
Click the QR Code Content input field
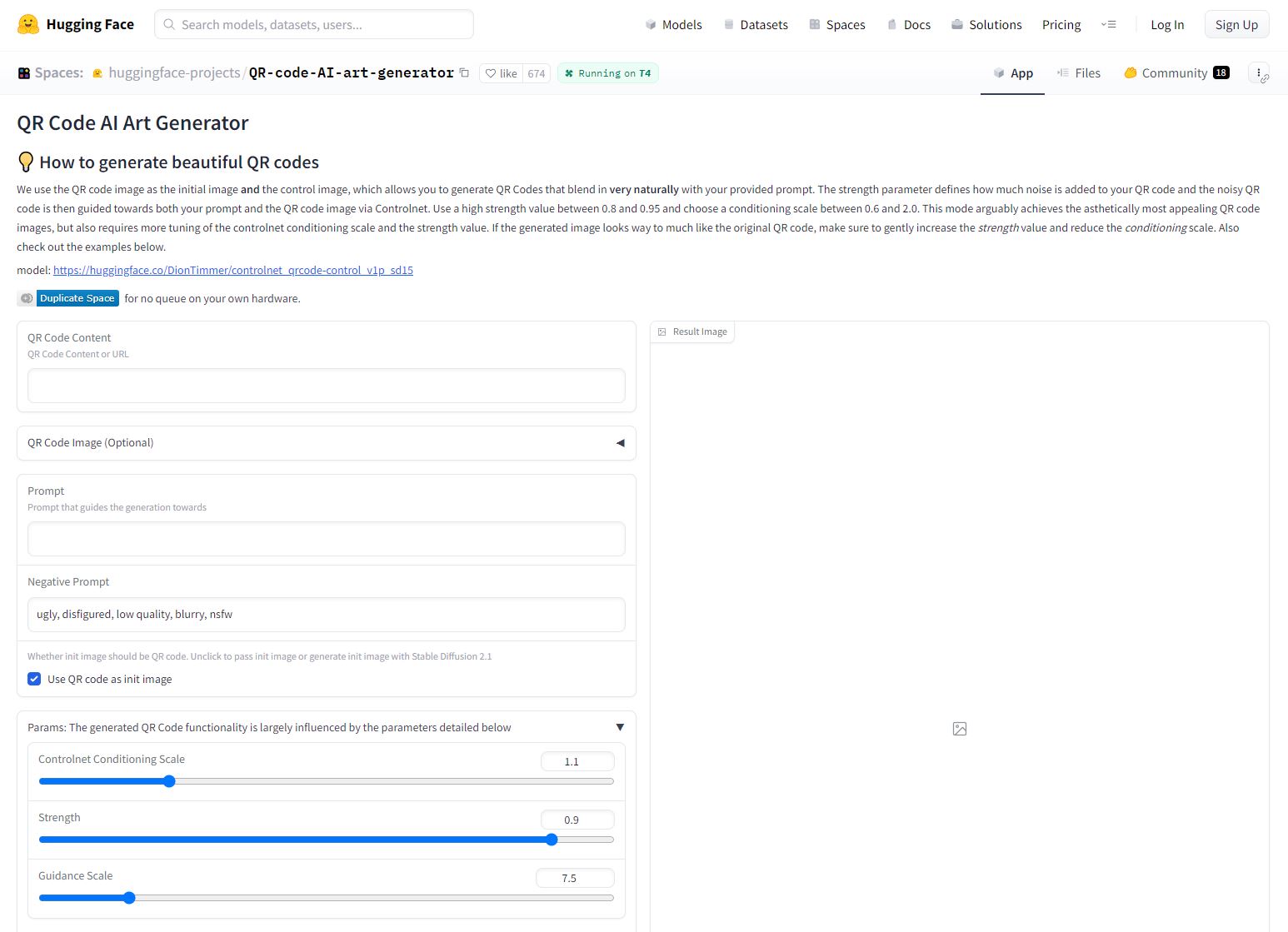click(327, 386)
